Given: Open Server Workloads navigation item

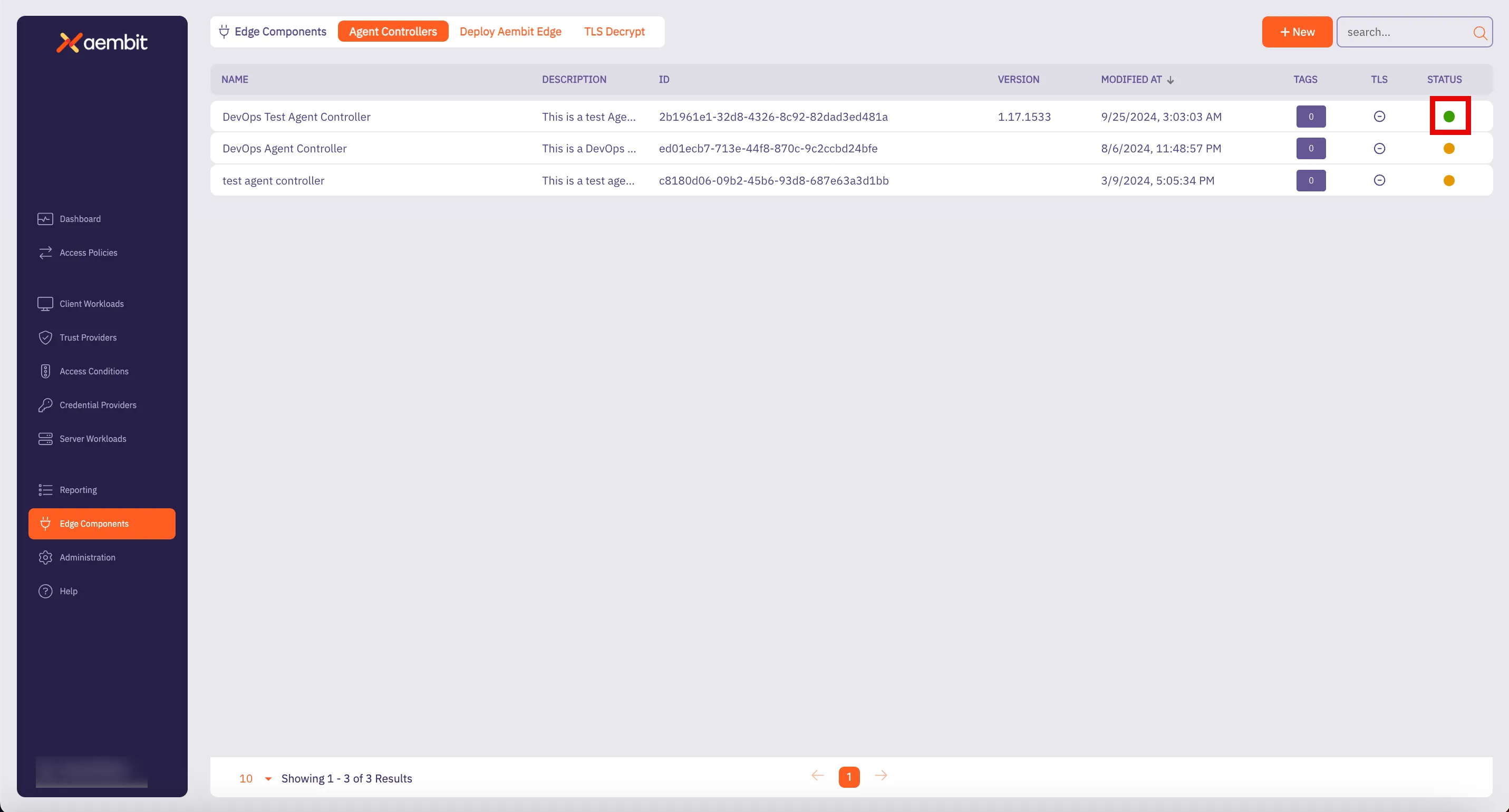Looking at the screenshot, I should coord(93,438).
